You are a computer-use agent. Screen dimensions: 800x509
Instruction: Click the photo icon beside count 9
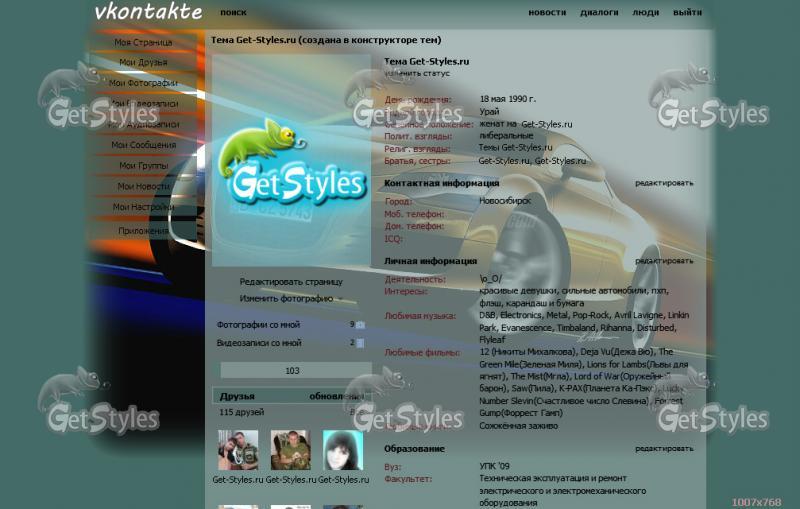click(360, 325)
